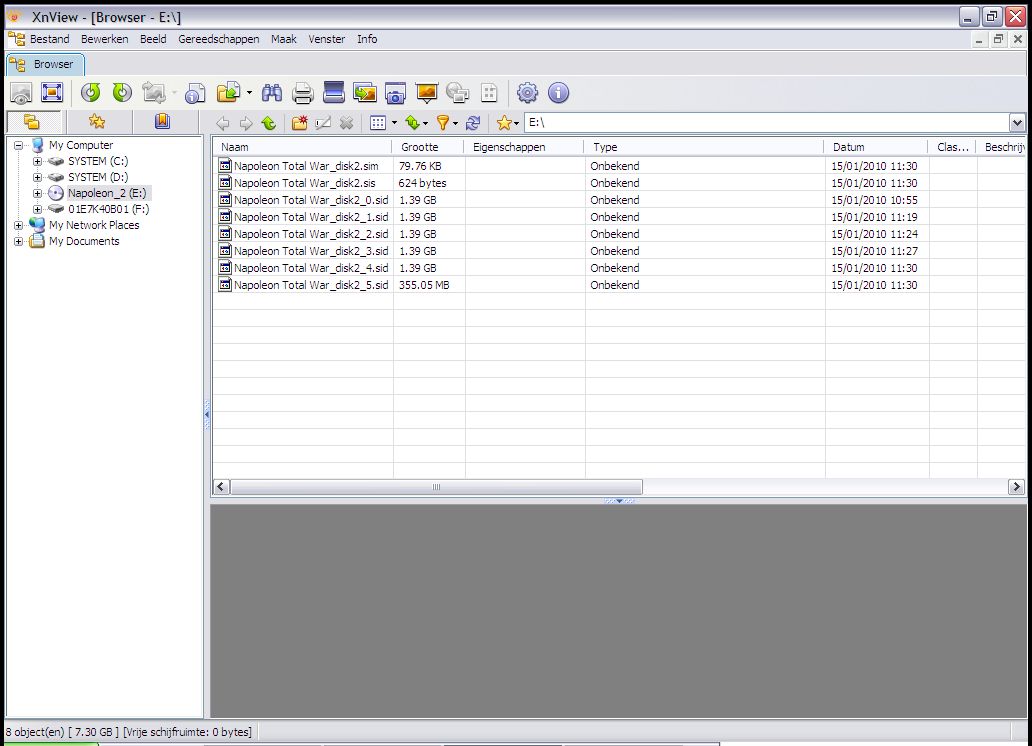Expand the My Network Places node
The width and height of the screenshot is (1032, 746).
click(18, 225)
